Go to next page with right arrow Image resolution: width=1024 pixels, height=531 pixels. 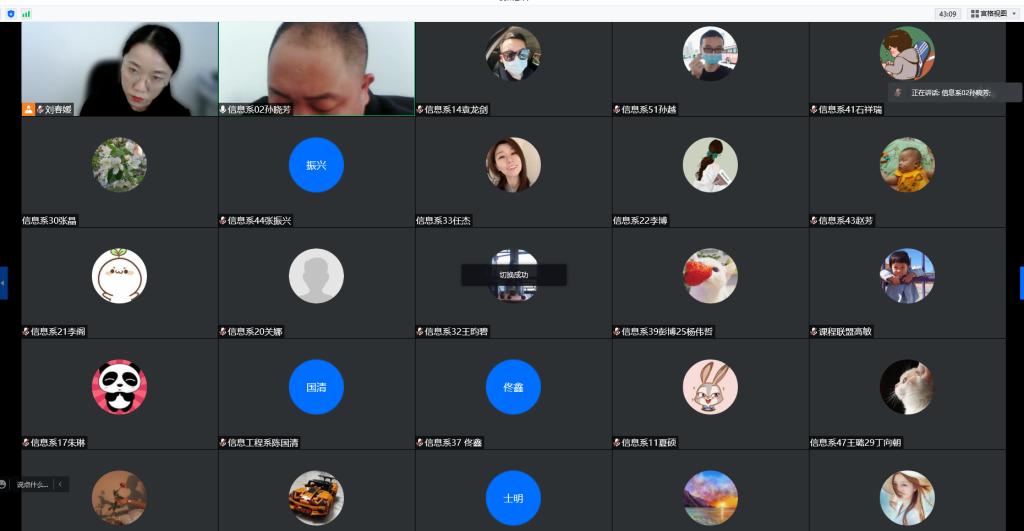(1020, 283)
